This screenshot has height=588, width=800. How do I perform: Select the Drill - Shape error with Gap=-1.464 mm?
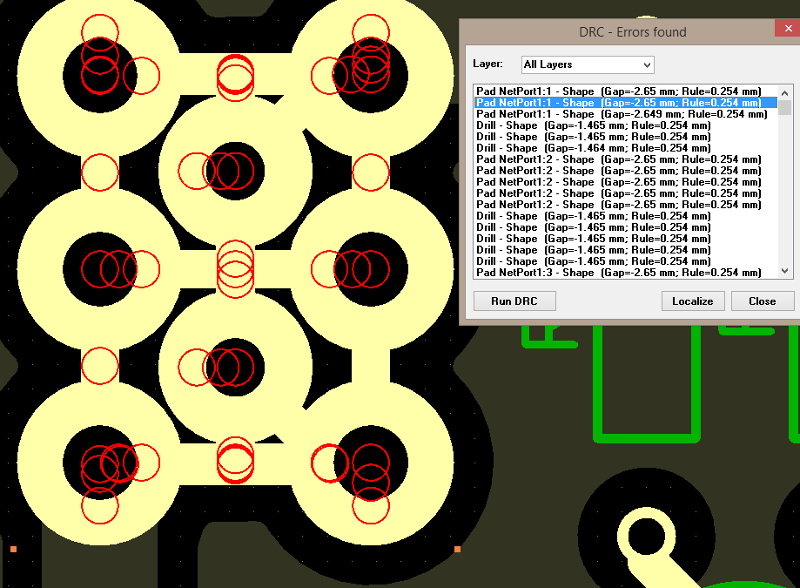tap(626, 148)
